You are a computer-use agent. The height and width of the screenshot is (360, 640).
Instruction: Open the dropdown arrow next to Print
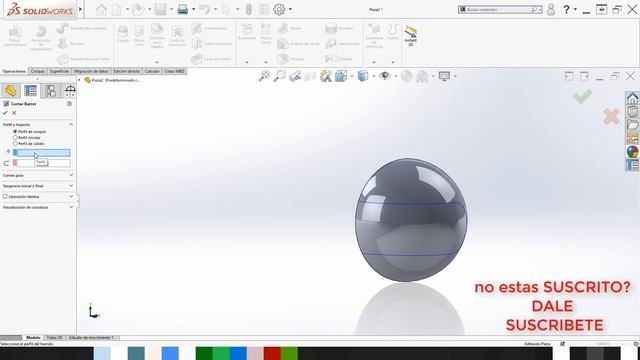point(193,9)
